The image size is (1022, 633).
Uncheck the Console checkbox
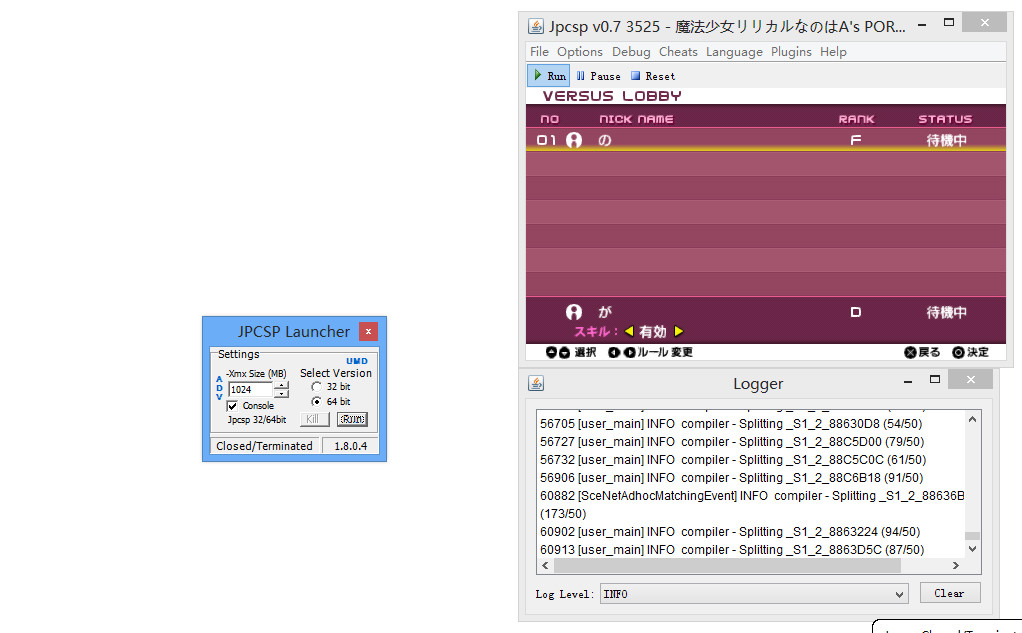coord(232,406)
